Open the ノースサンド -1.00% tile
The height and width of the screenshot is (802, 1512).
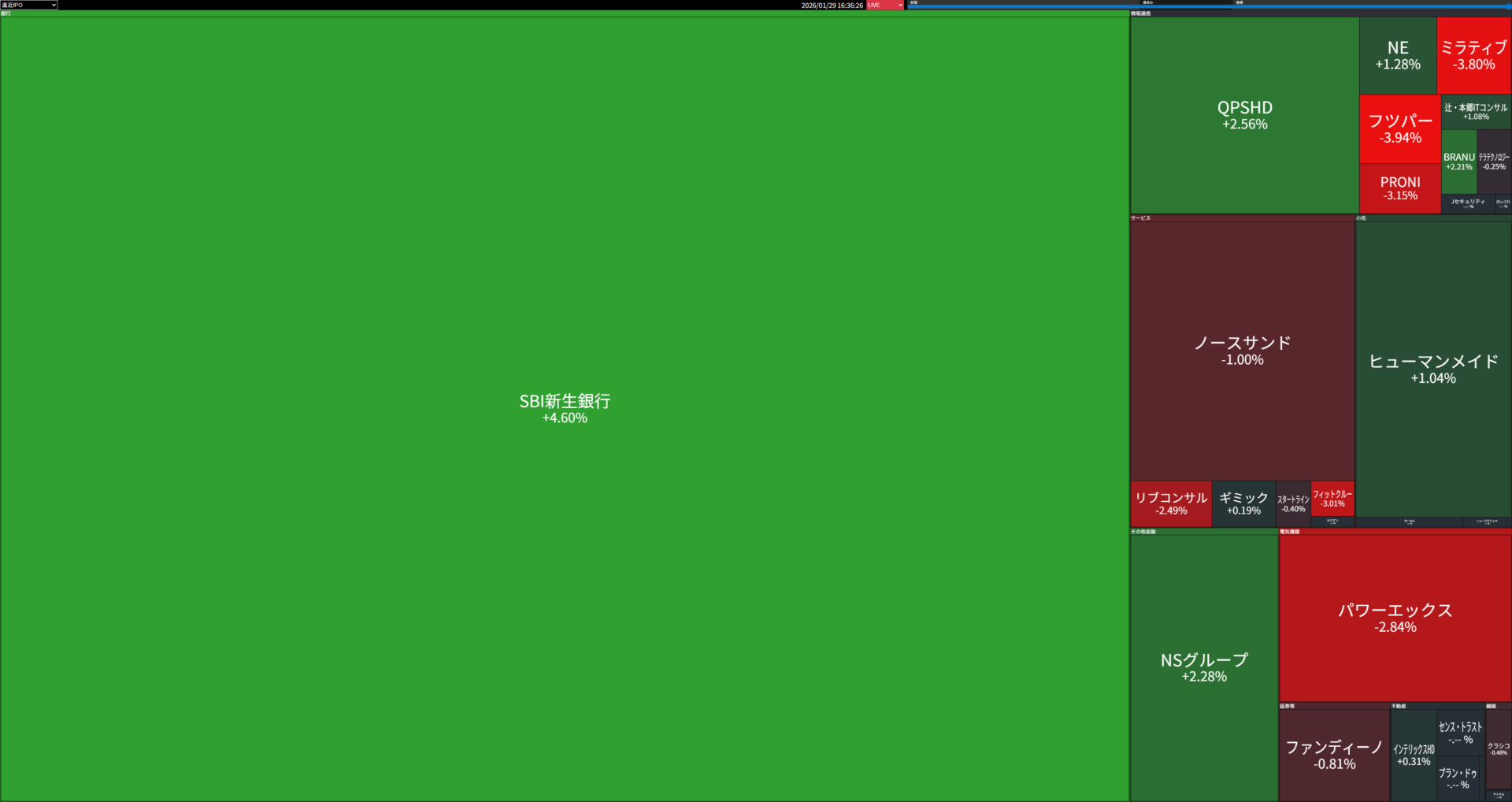pyautogui.click(x=1242, y=351)
